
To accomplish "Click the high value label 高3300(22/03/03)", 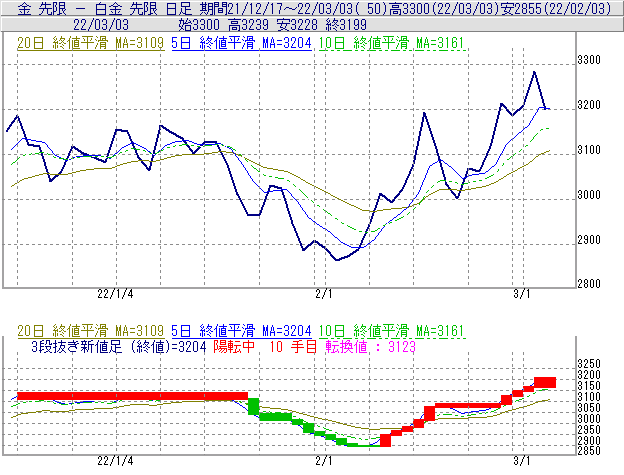I will tap(443, 8).
